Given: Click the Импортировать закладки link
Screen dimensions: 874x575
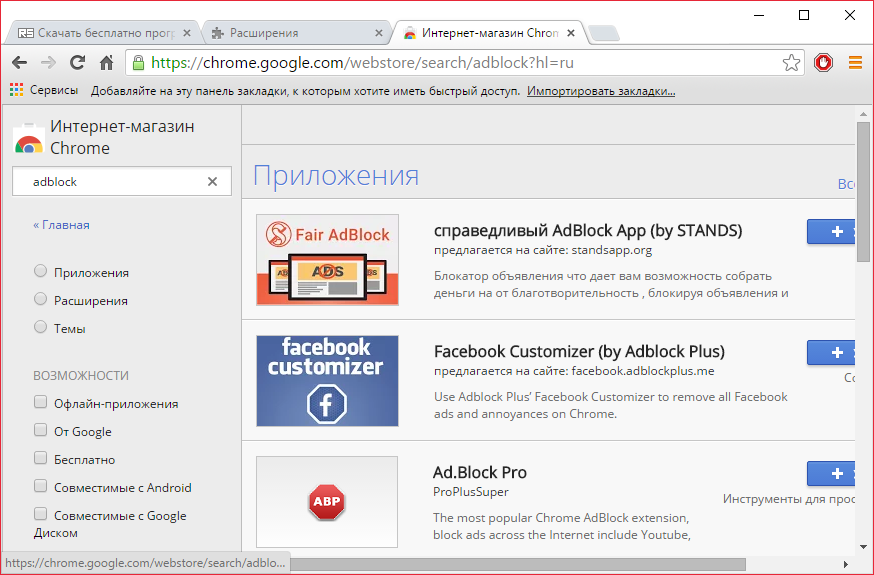Looking at the screenshot, I should (x=601, y=91).
